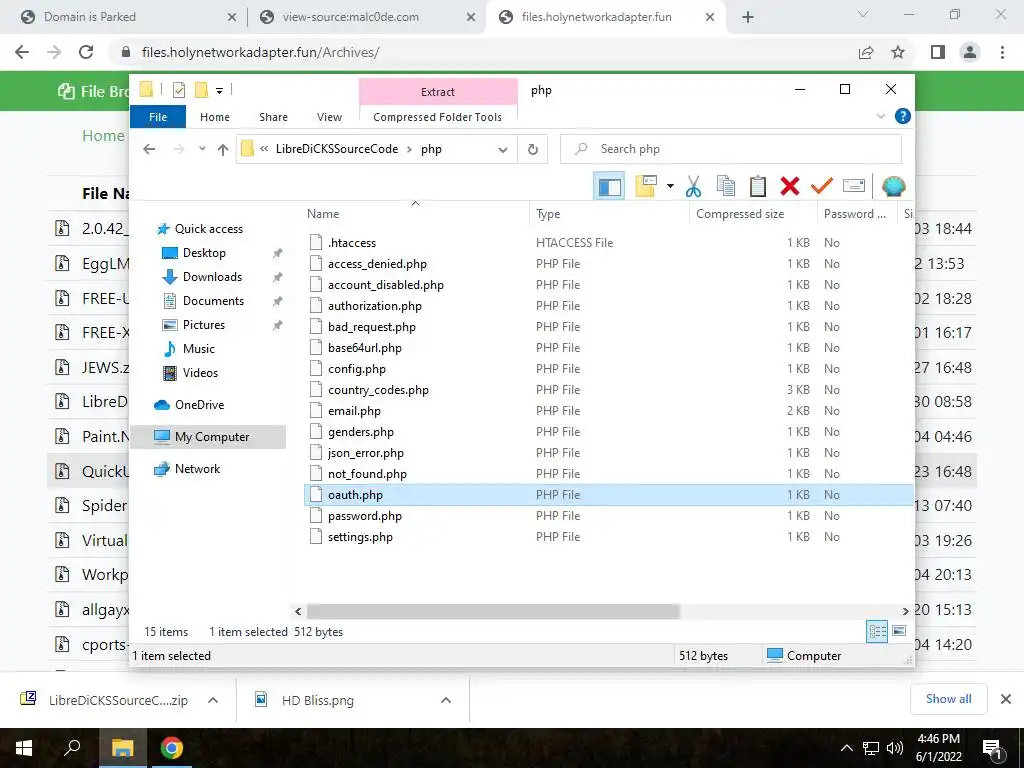Refresh the php folder view
1024x768 pixels.
pos(533,150)
